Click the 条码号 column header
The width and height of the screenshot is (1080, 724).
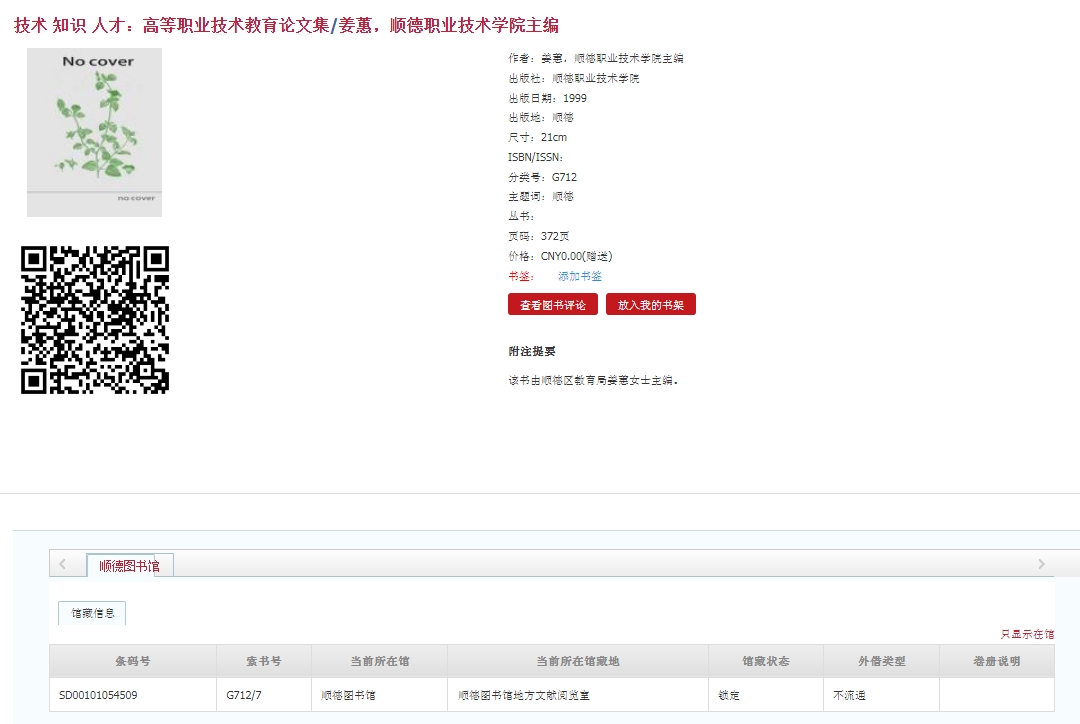click(x=133, y=661)
